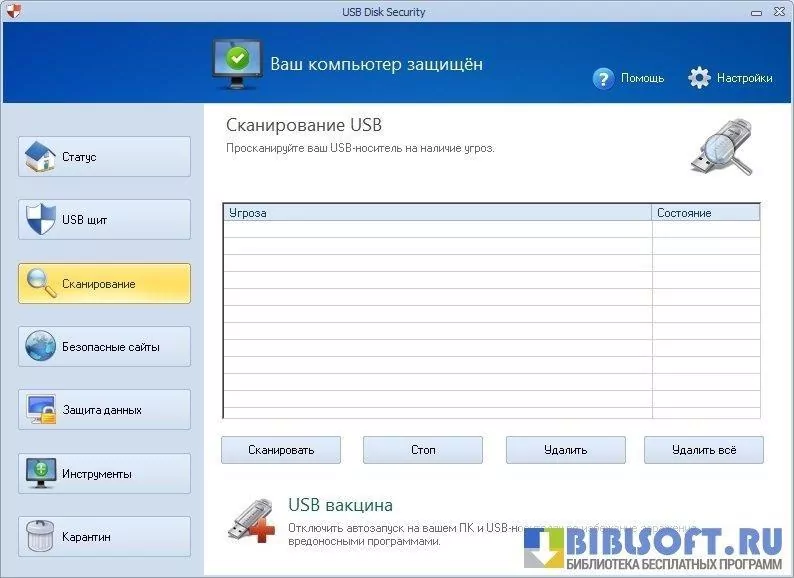Image resolution: width=794 pixels, height=578 pixels.
Task: Click the question mark Помощь icon
Action: tap(603, 78)
